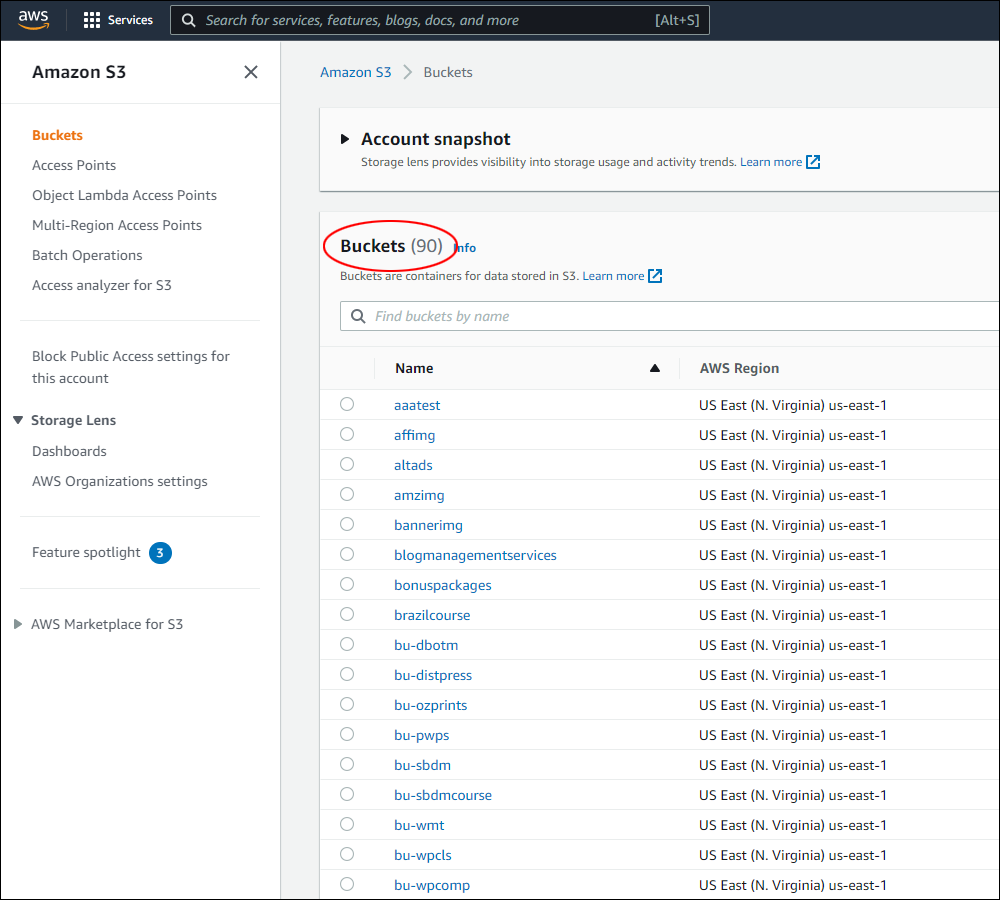Open Batch Operations in the sidebar
This screenshot has width=1000, height=900.
[x=87, y=255]
